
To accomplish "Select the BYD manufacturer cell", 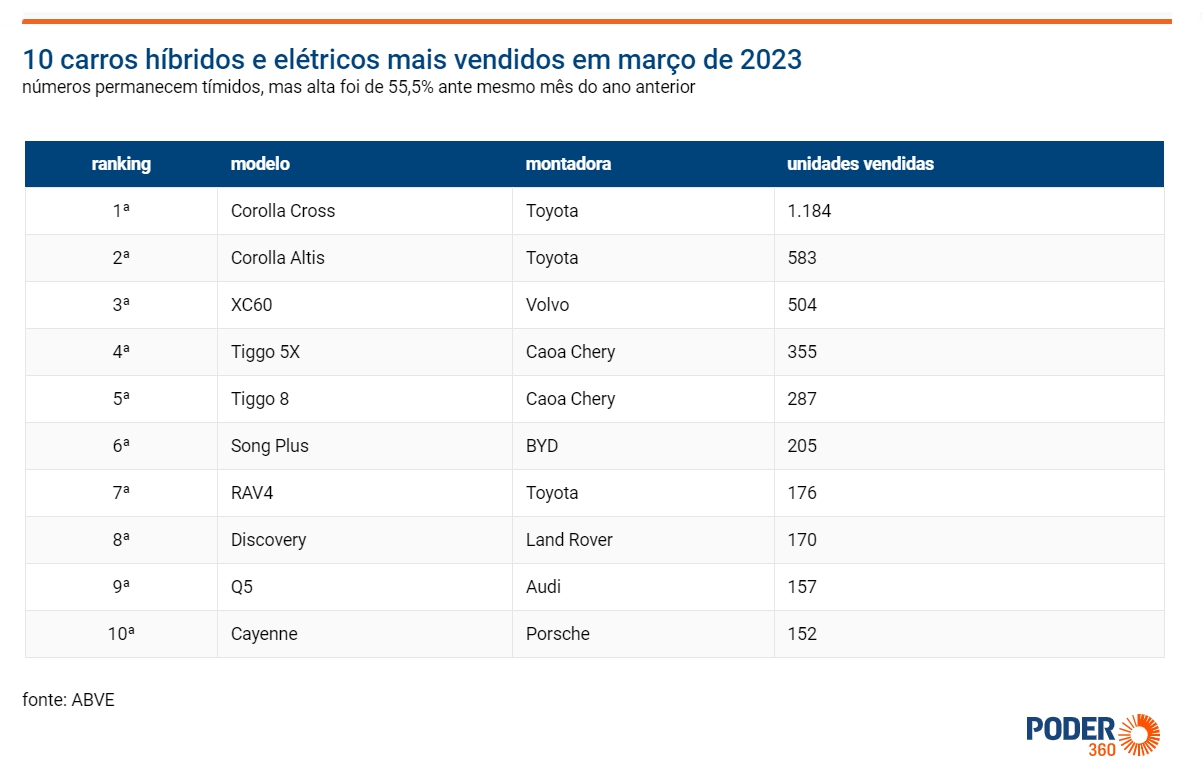I will click(x=643, y=446).
